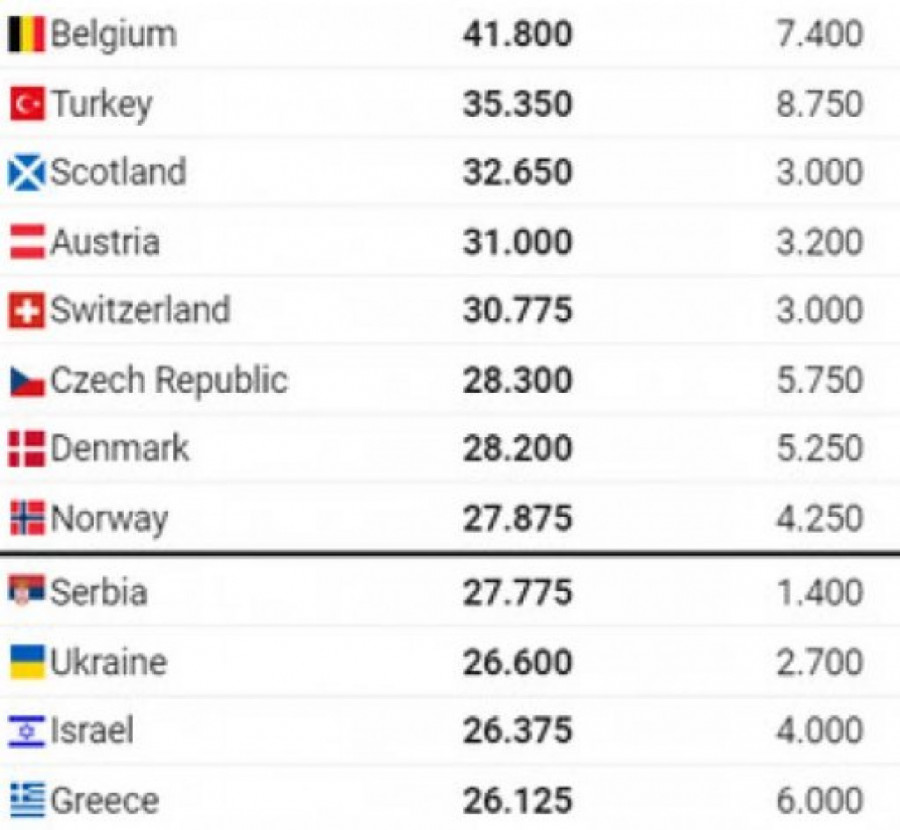Open the Czech Republic country link
The height and width of the screenshot is (830, 900).
(168, 381)
